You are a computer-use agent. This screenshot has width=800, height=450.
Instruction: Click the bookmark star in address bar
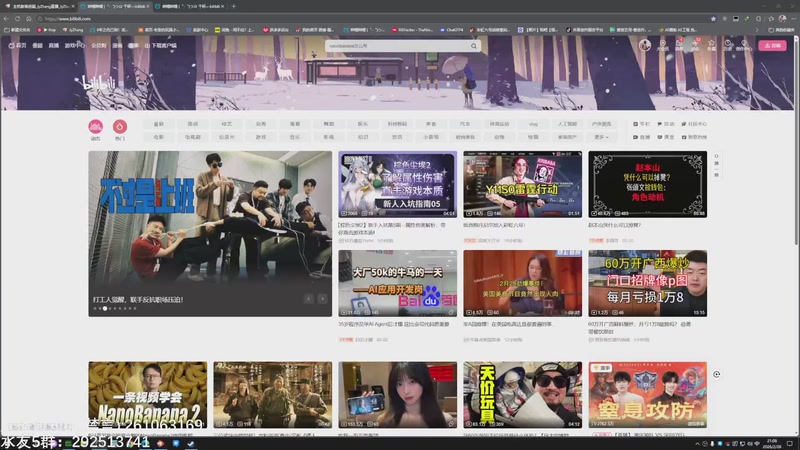tap(713, 19)
